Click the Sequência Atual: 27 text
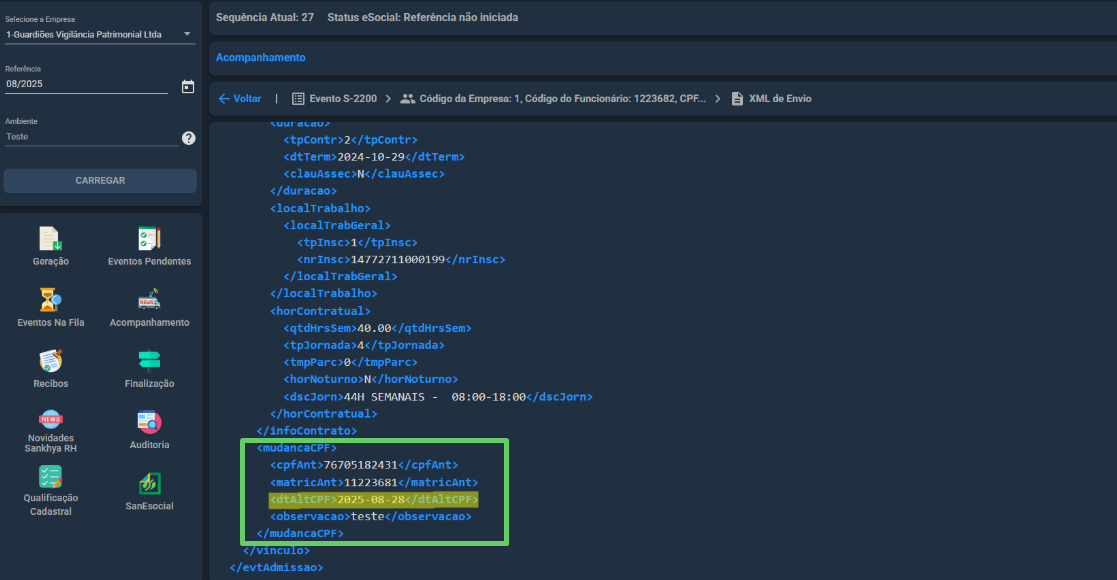This screenshot has width=1117, height=580. coord(265,17)
